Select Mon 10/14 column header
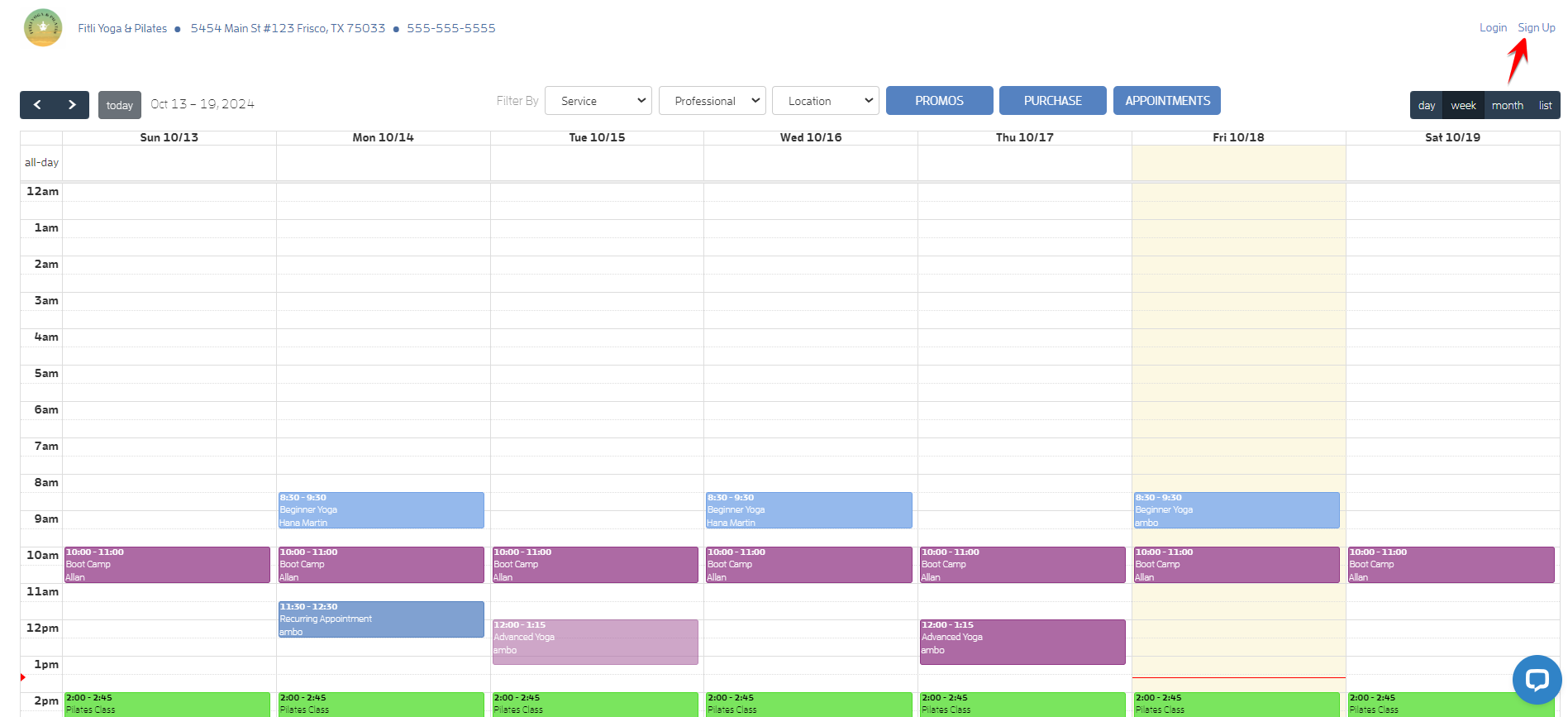The image size is (1568, 717). click(x=383, y=137)
